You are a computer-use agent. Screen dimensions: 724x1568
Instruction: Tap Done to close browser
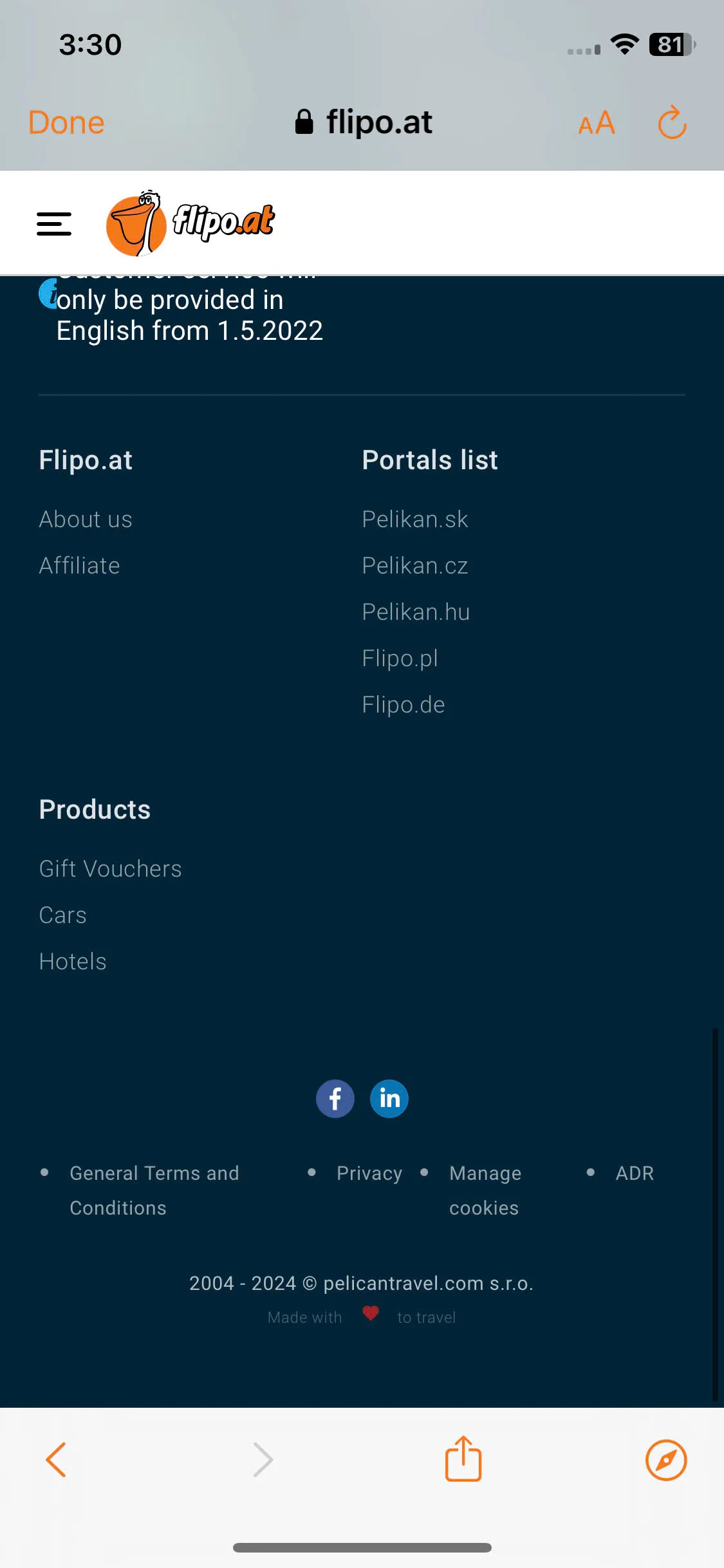[x=66, y=122]
